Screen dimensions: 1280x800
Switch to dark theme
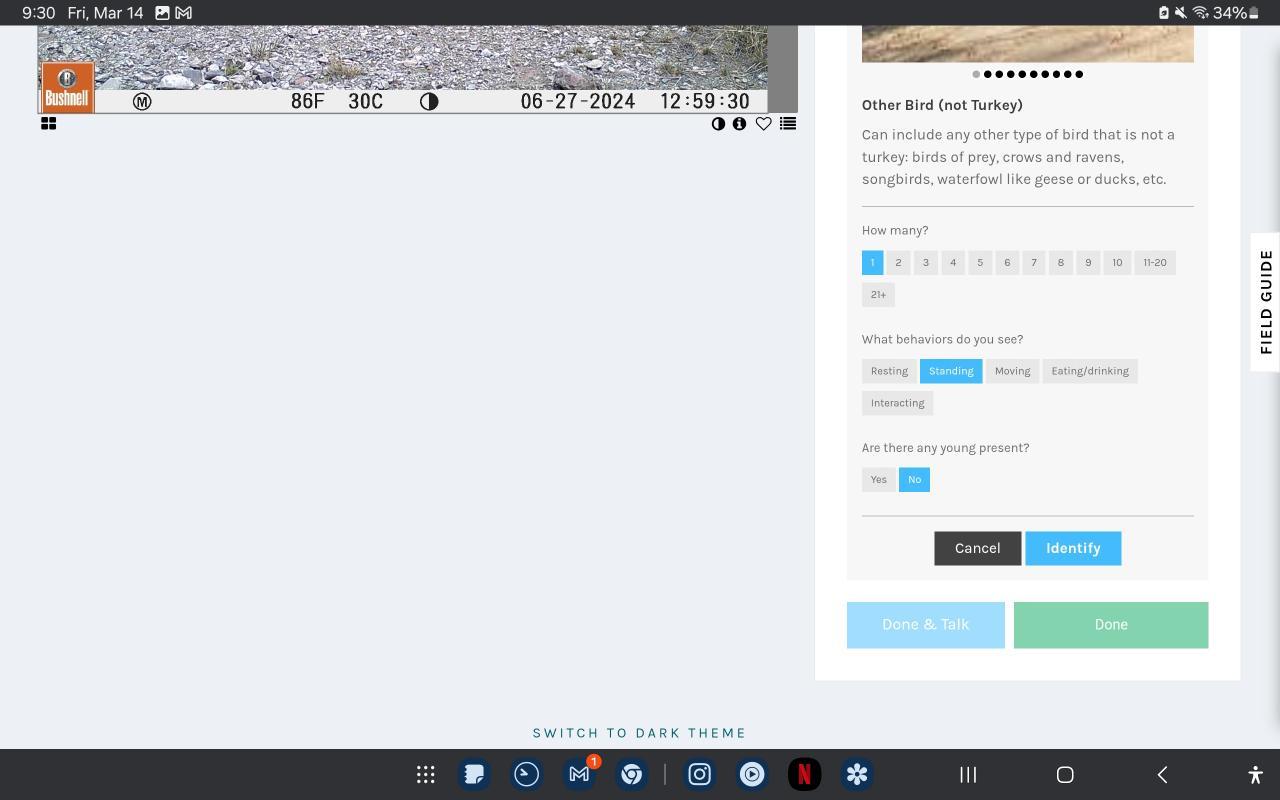[x=640, y=733]
